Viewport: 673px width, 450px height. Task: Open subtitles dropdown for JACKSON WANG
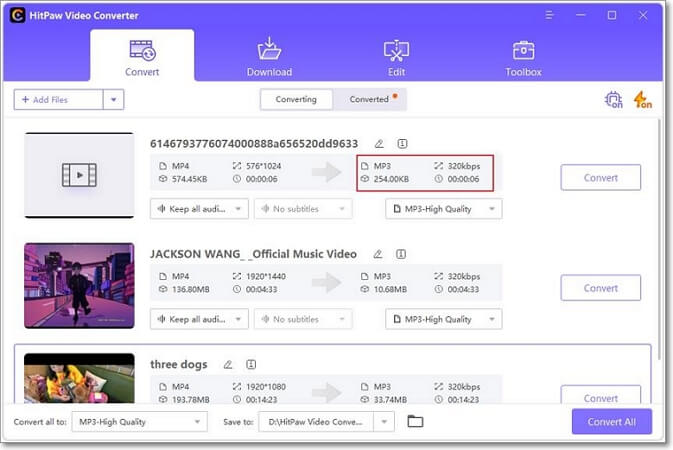click(303, 319)
